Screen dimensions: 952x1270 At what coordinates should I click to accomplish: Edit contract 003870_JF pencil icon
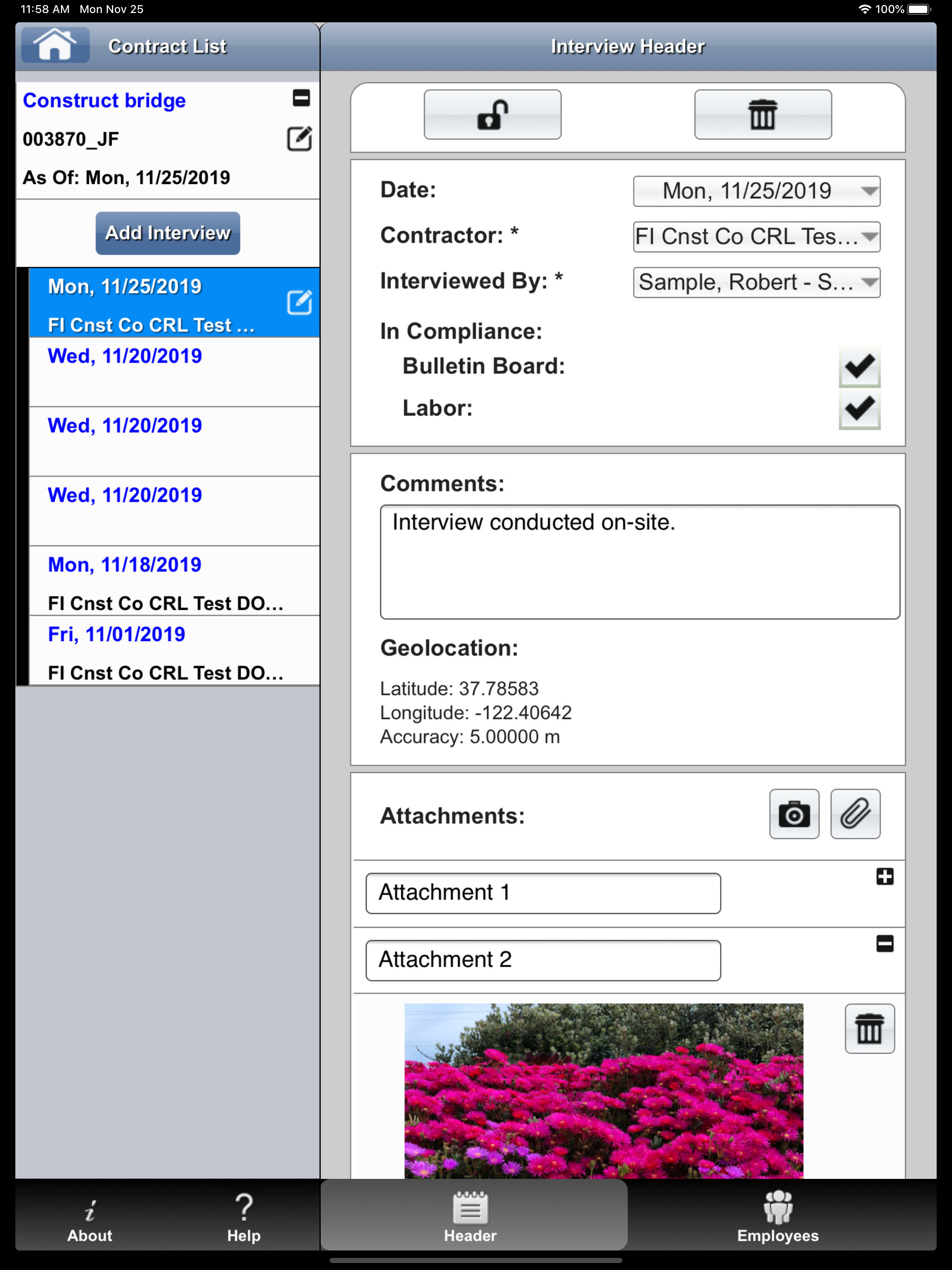299,139
